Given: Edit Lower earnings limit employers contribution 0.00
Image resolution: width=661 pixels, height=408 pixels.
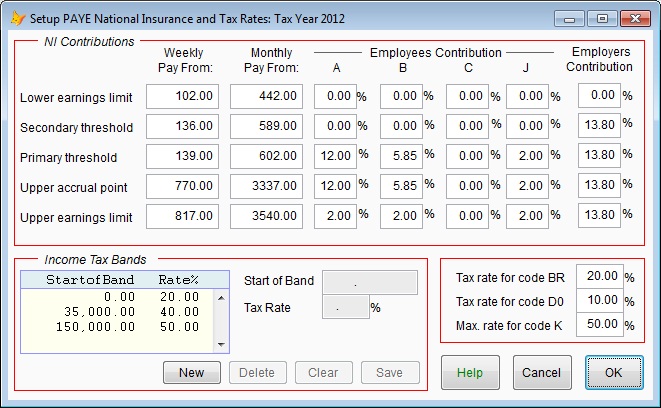Looking at the screenshot, I should pyautogui.click(x=599, y=95).
